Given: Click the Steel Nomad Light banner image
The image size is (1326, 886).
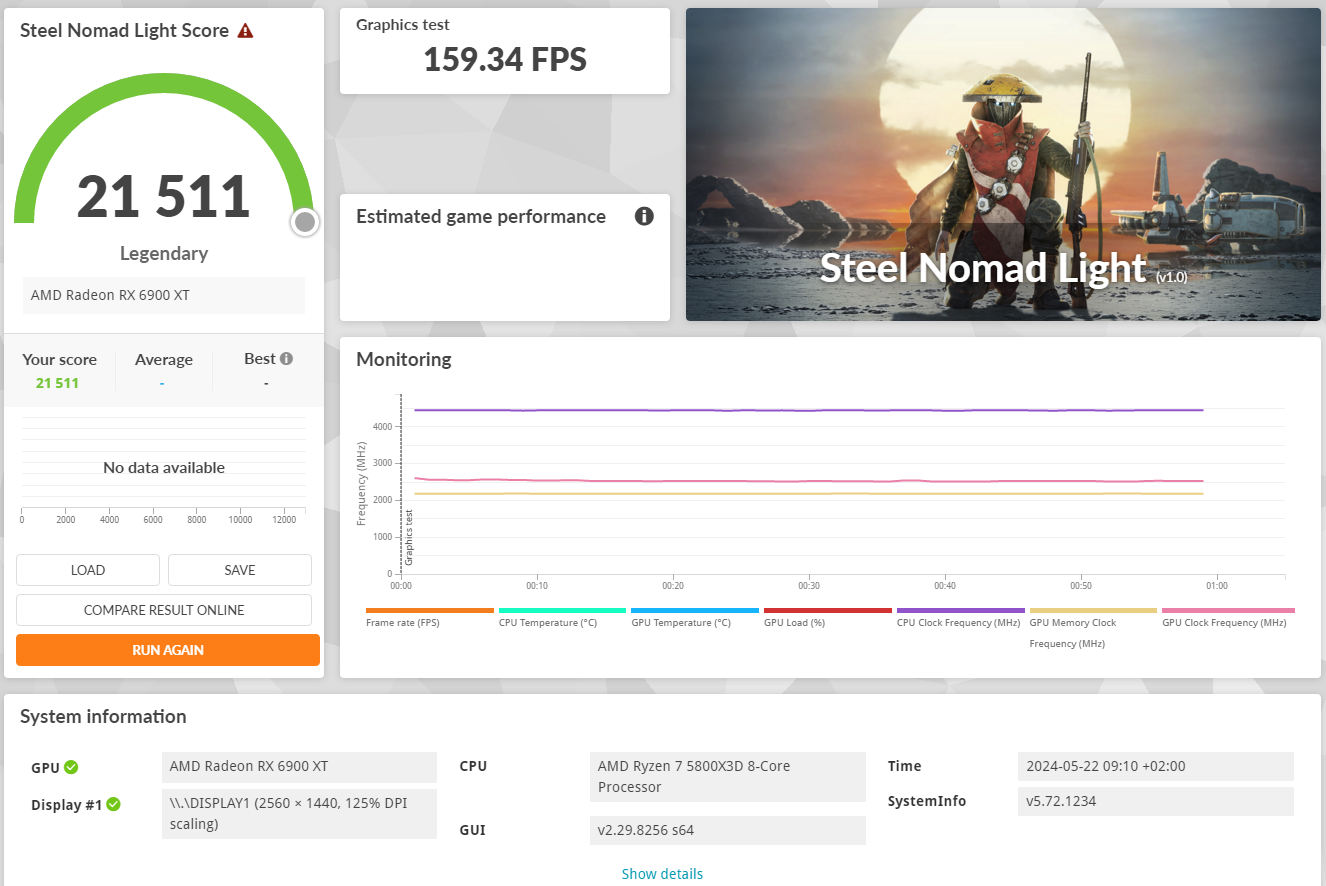Looking at the screenshot, I should (1003, 165).
